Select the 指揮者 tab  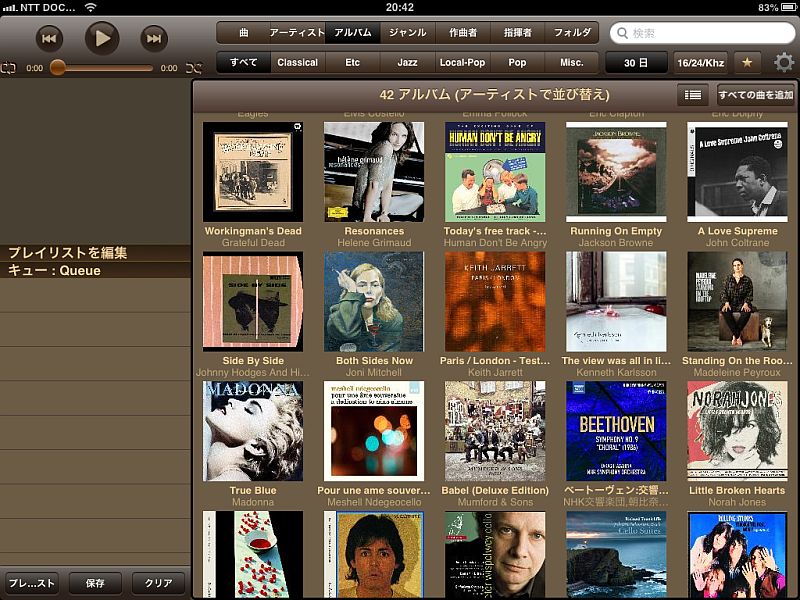pyautogui.click(x=517, y=33)
